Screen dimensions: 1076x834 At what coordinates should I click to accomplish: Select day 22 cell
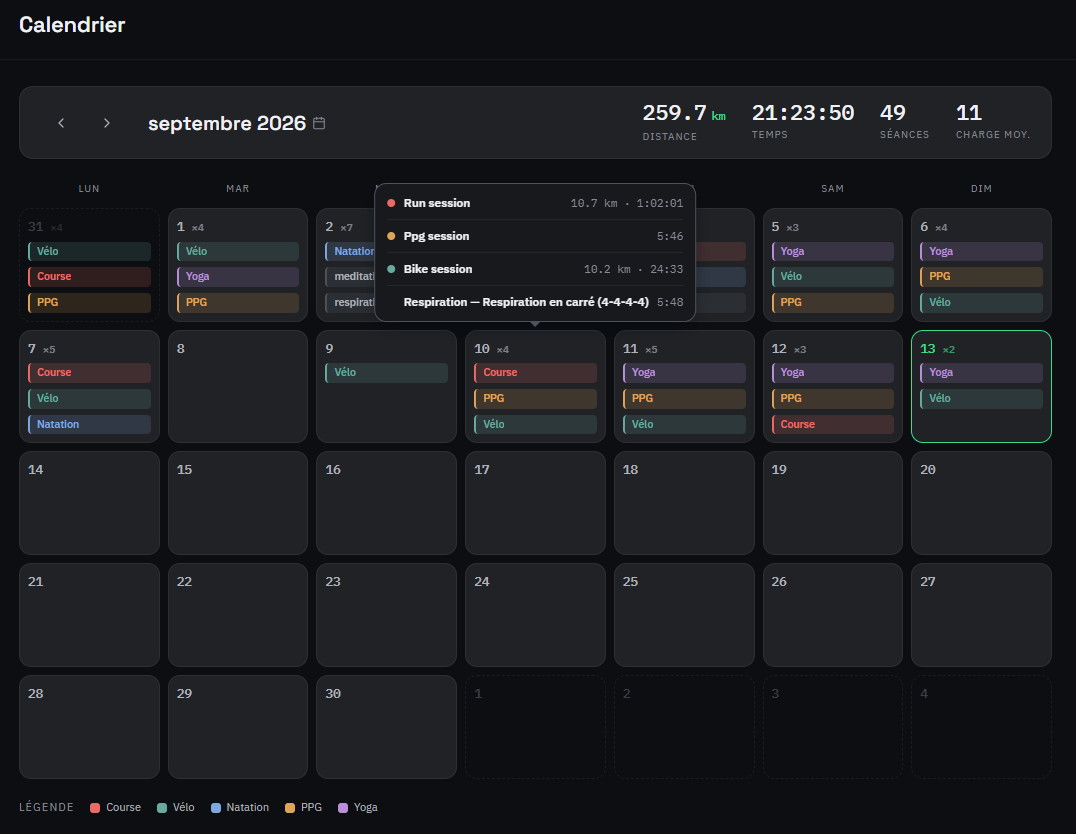click(x=237, y=615)
